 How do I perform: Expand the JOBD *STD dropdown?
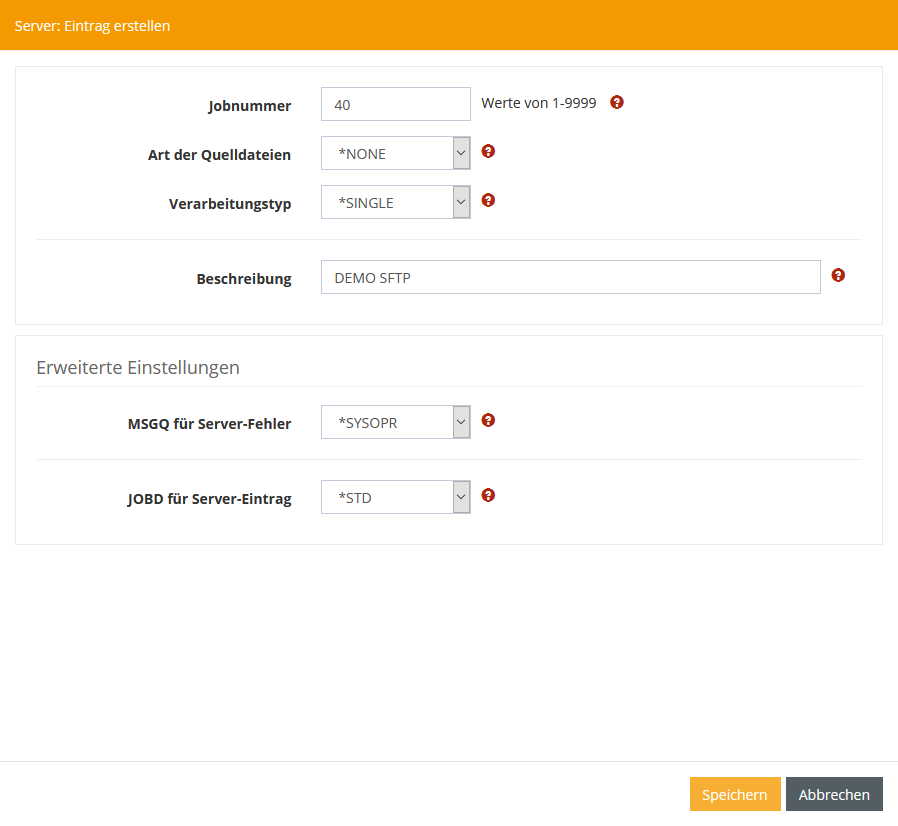[395, 498]
